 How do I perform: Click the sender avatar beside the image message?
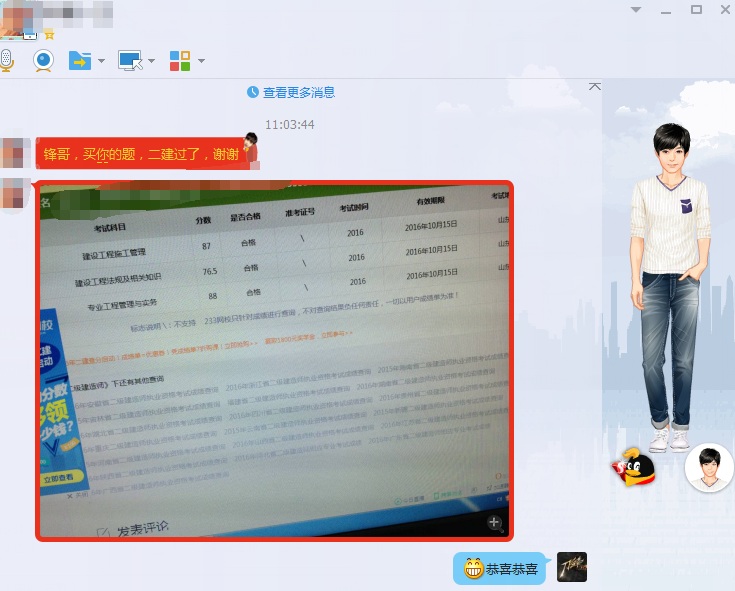tap(15, 193)
